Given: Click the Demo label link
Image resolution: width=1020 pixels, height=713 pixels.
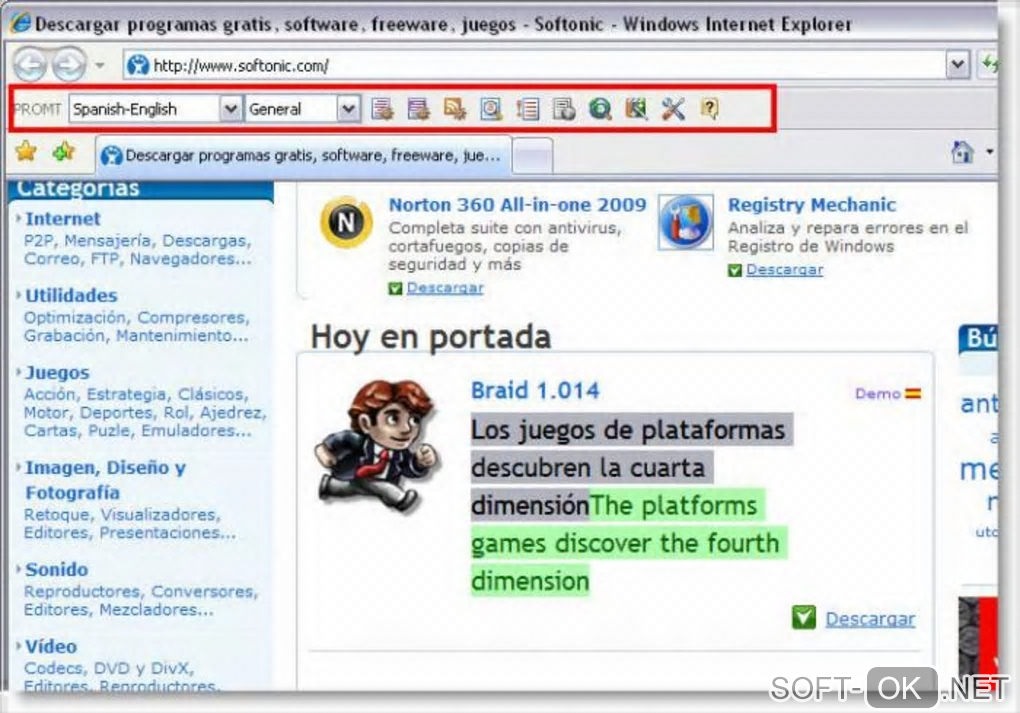Looking at the screenshot, I should (x=878, y=394).
